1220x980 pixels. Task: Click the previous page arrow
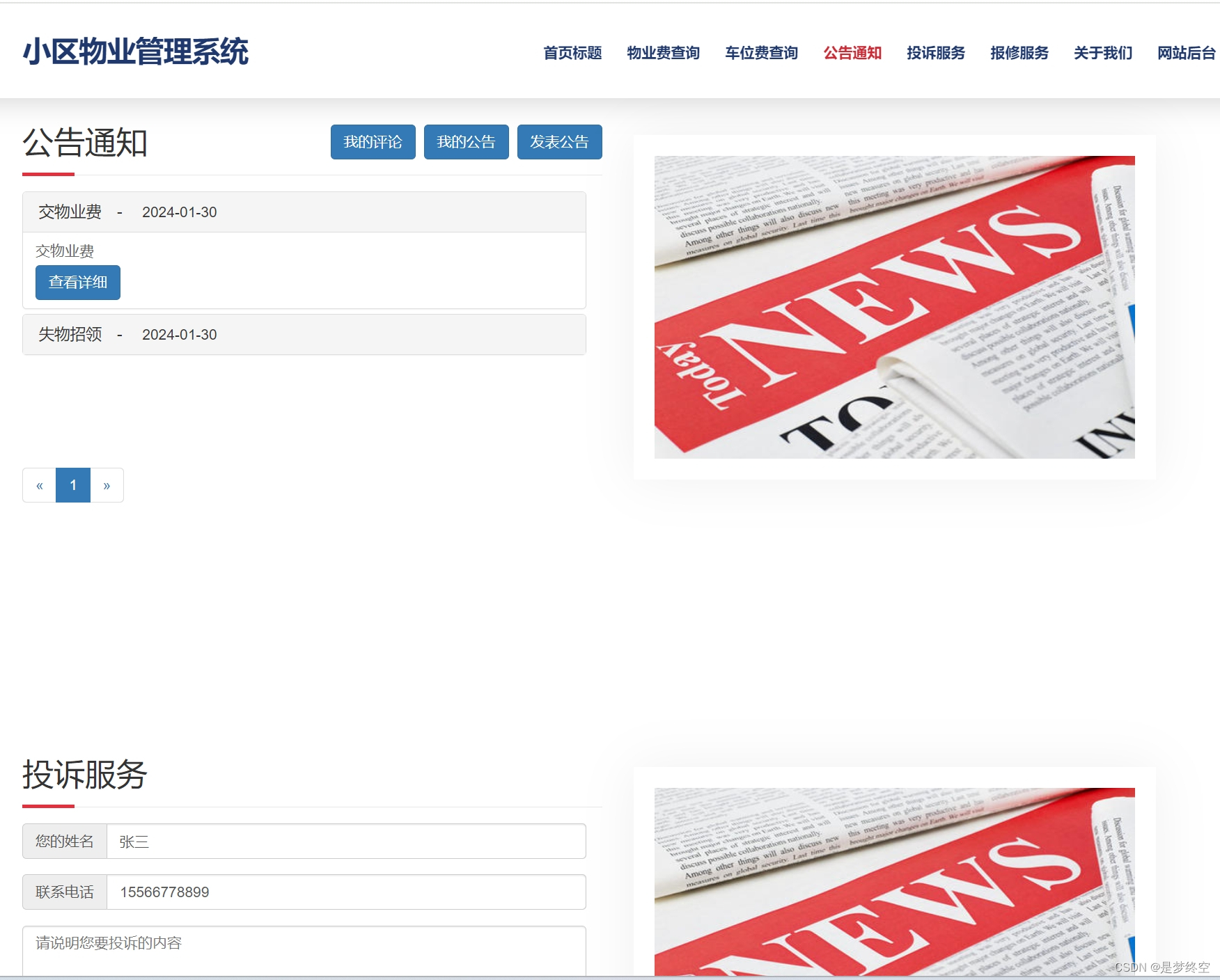click(x=39, y=485)
